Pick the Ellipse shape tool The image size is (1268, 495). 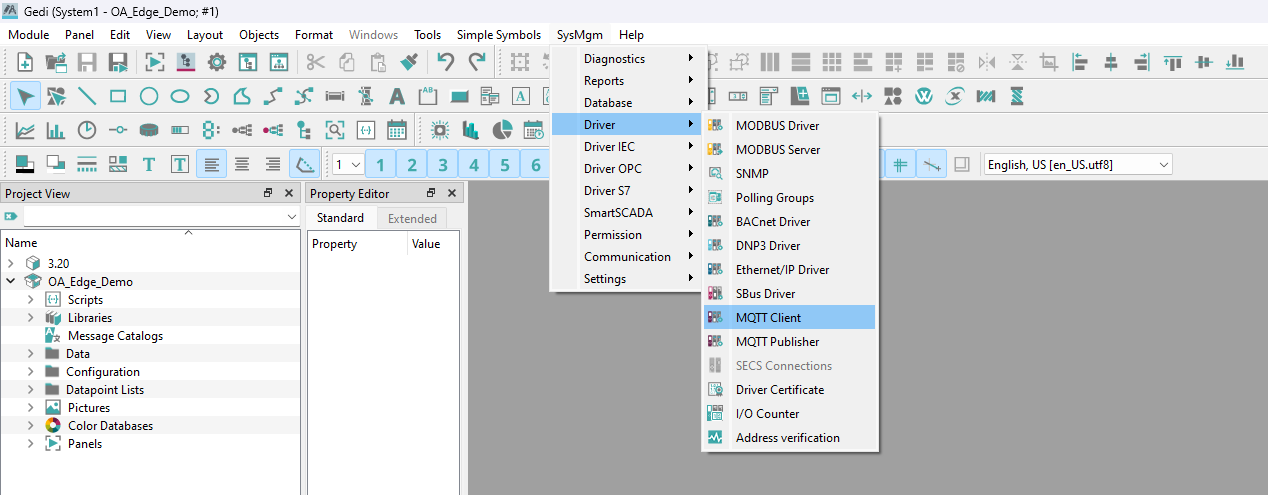coord(180,97)
